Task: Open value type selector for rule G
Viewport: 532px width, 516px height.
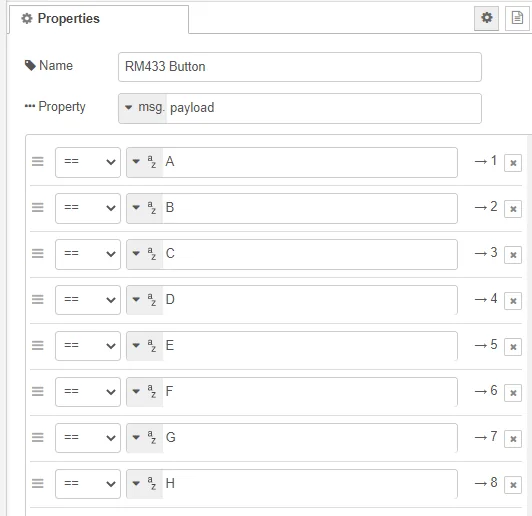Action: (145, 438)
